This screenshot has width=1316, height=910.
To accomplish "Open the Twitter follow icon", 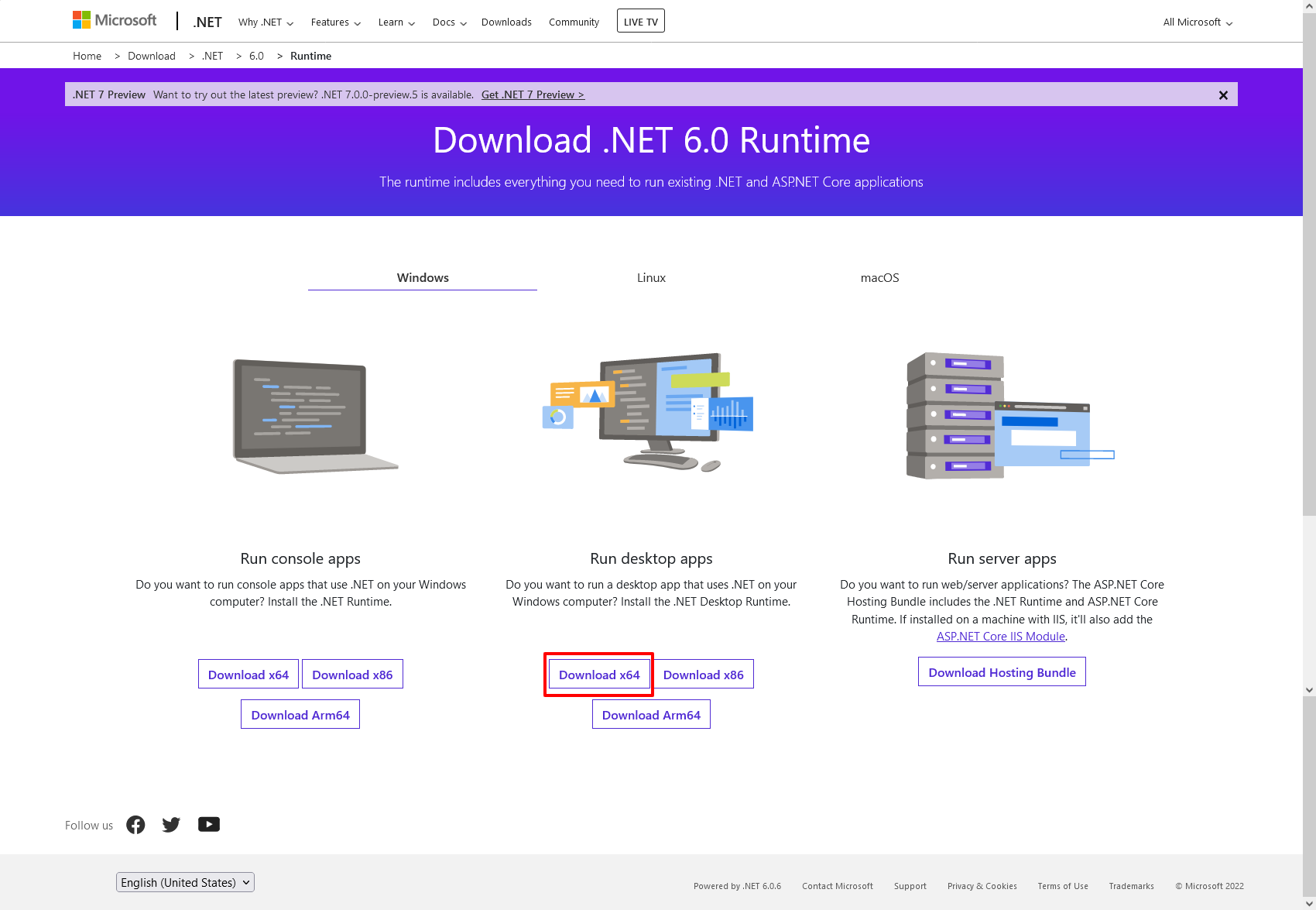I will coord(171,825).
